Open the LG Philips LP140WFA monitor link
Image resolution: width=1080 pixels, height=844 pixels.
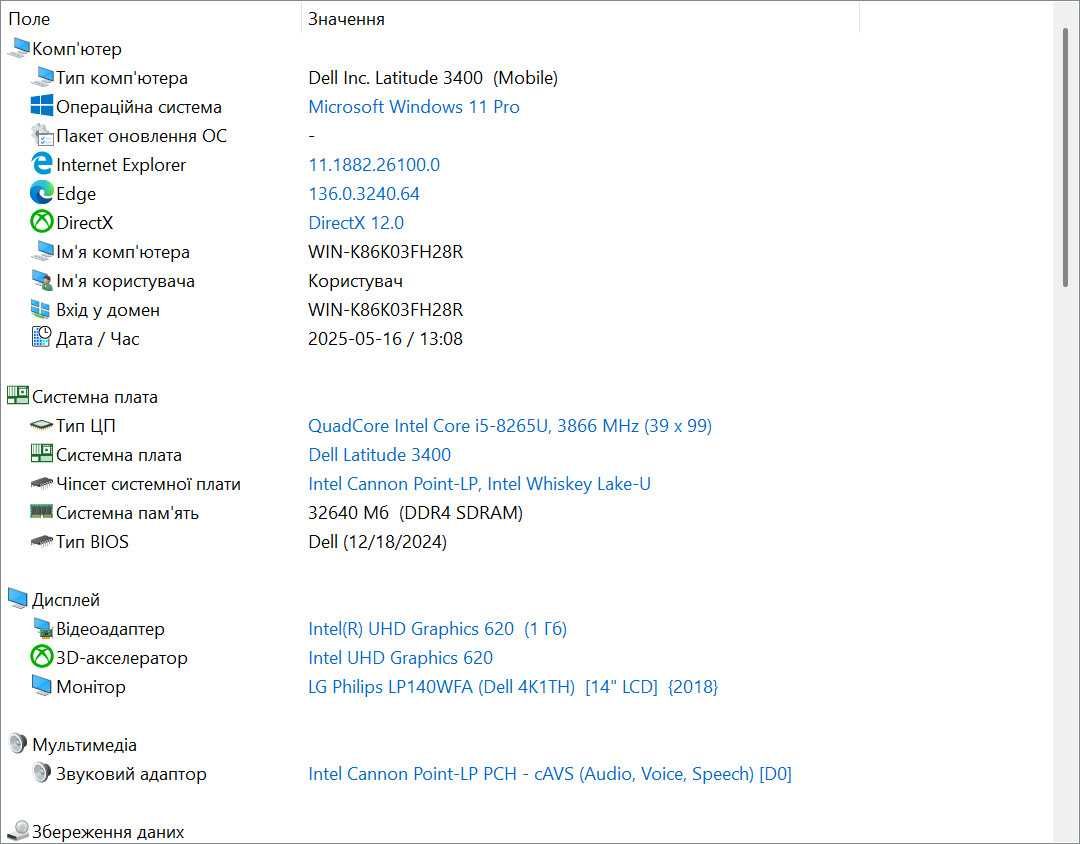(x=513, y=686)
